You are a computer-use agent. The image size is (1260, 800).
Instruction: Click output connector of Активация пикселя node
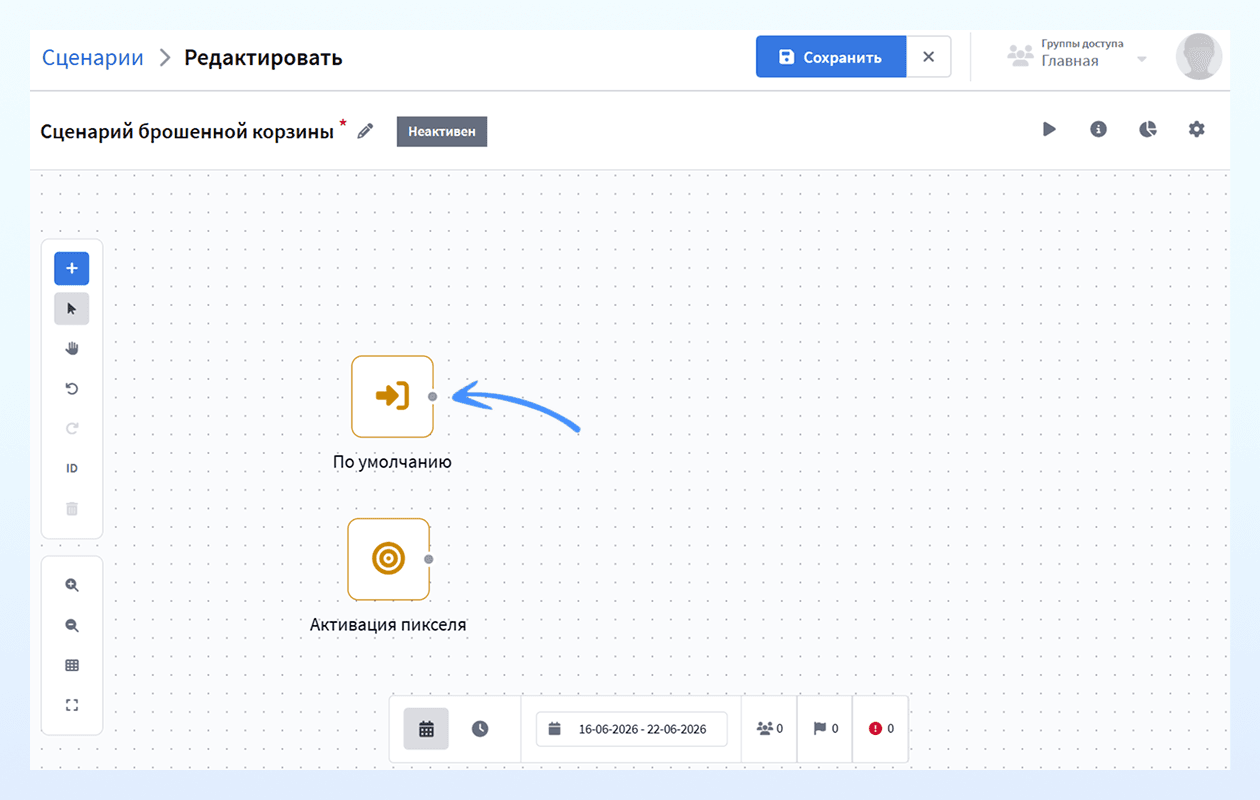pos(429,558)
